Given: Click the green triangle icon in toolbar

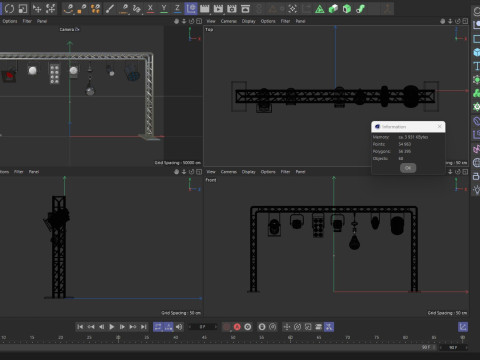Looking at the screenshot, I should pyautogui.click(x=320, y=9).
